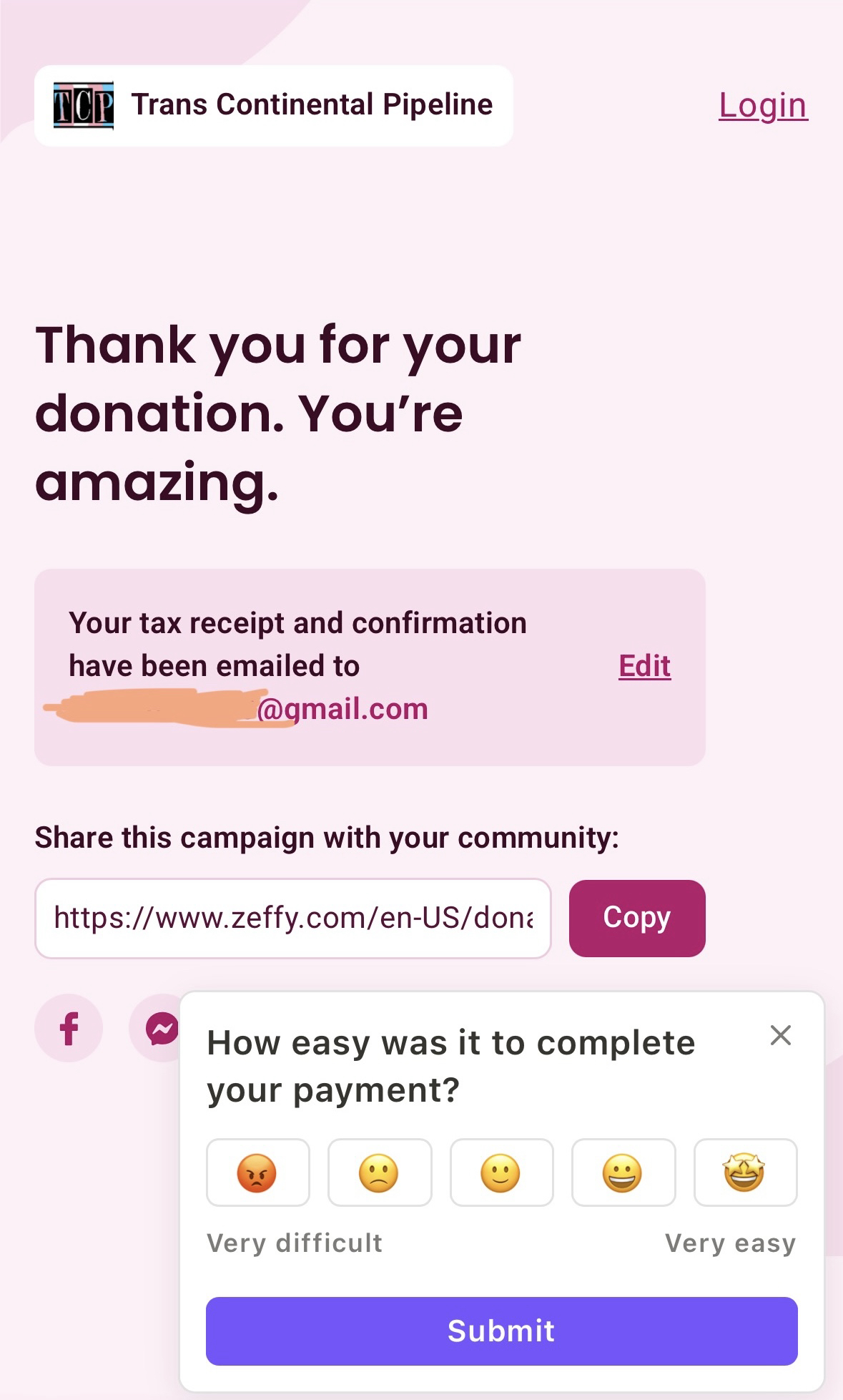The height and width of the screenshot is (1400, 843).
Task: Rate payment with the angry red face
Action: tap(257, 1173)
